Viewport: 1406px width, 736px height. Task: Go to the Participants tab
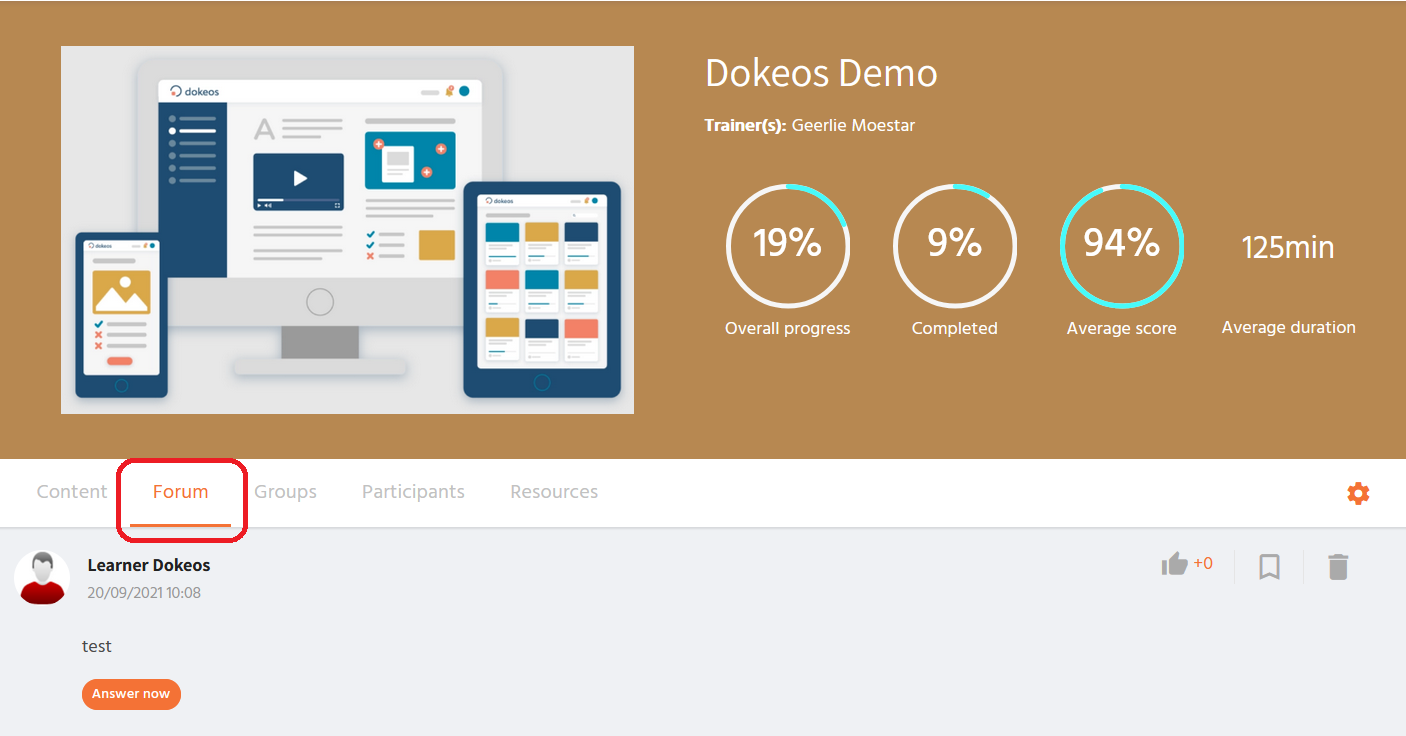point(413,492)
